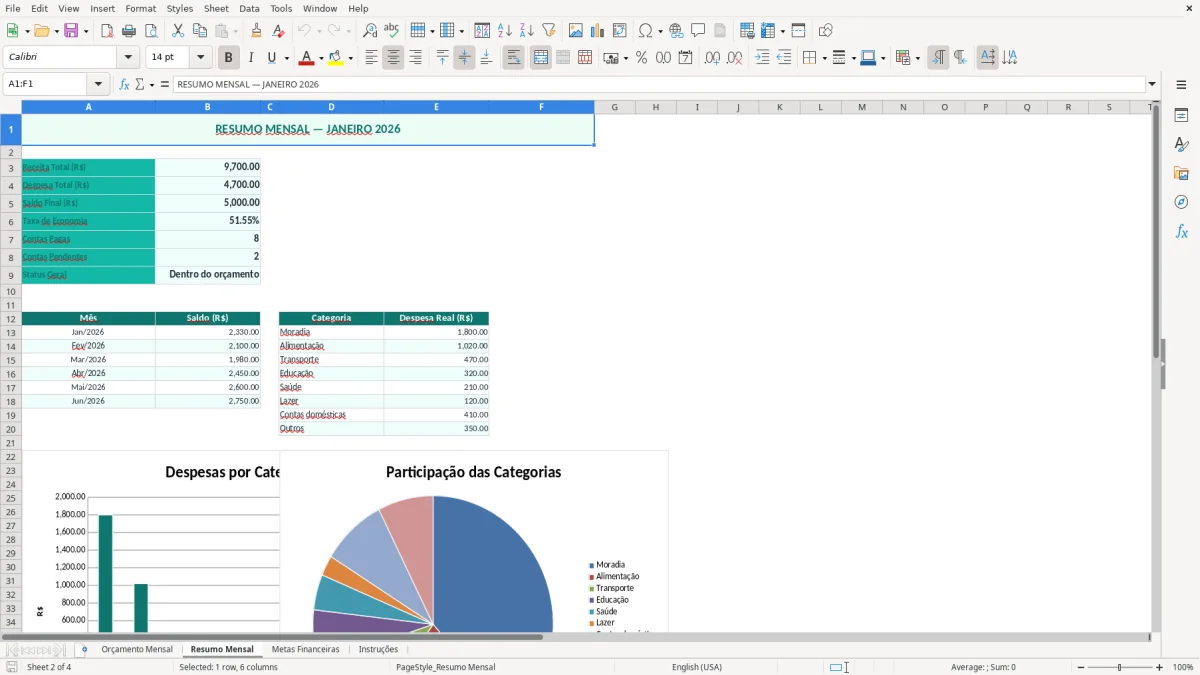Screen dimensions: 1200x675
Task: Open the sidebar Gallery panel
Action: coord(1181,173)
